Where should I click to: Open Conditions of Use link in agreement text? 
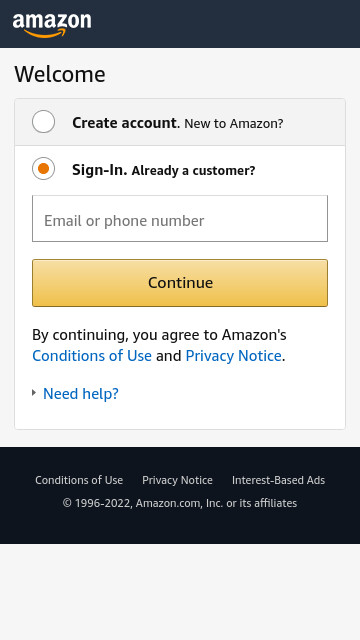[x=92, y=356]
